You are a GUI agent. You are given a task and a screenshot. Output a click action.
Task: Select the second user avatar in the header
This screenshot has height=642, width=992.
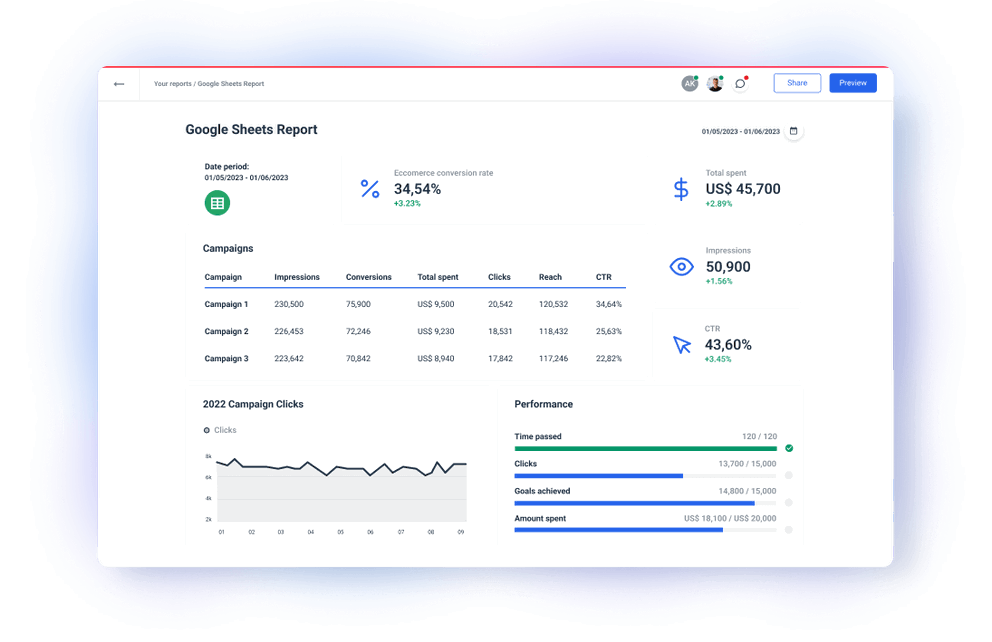click(x=715, y=84)
